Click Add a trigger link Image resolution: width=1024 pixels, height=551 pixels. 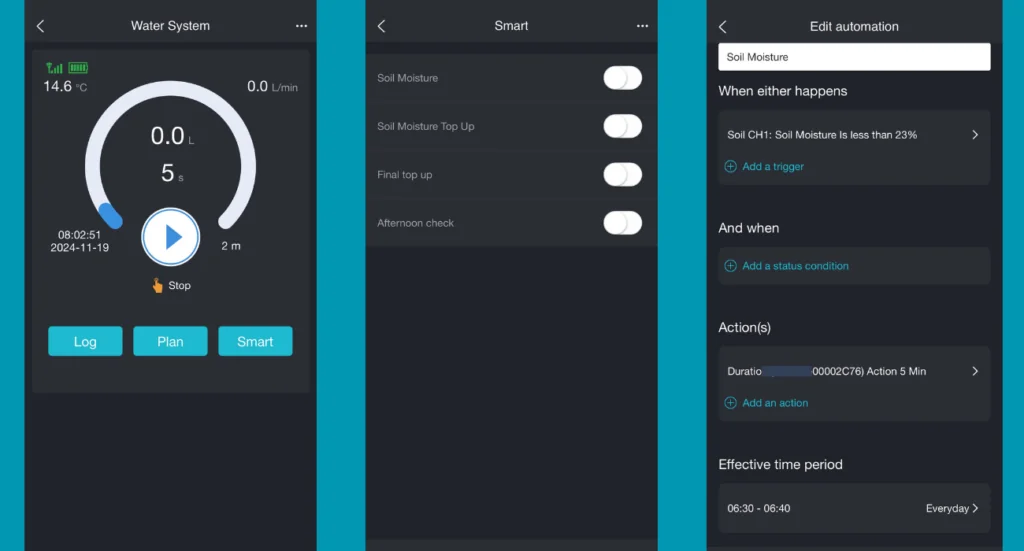click(x=772, y=167)
